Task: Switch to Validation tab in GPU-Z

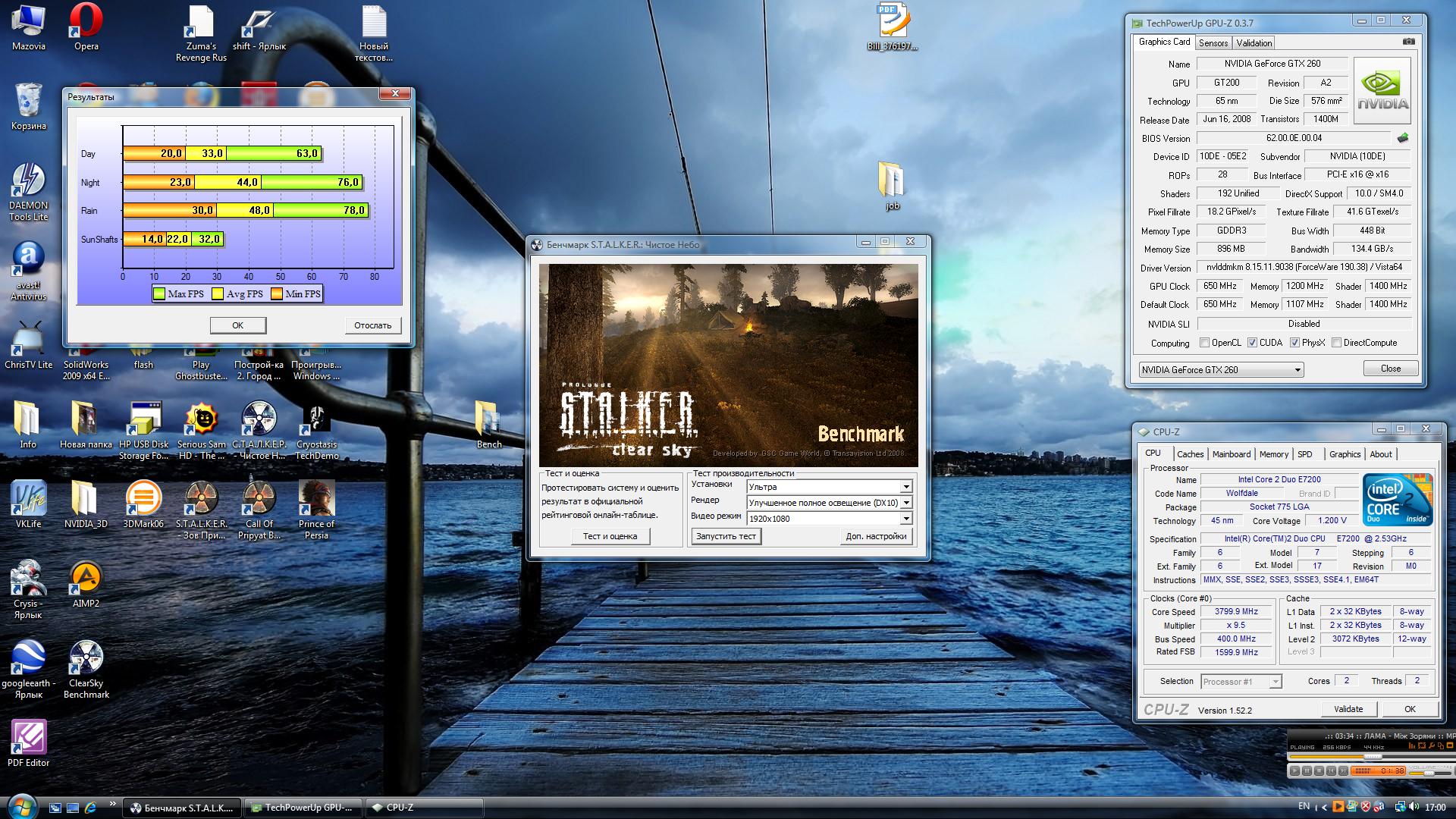Action: [x=1254, y=43]
